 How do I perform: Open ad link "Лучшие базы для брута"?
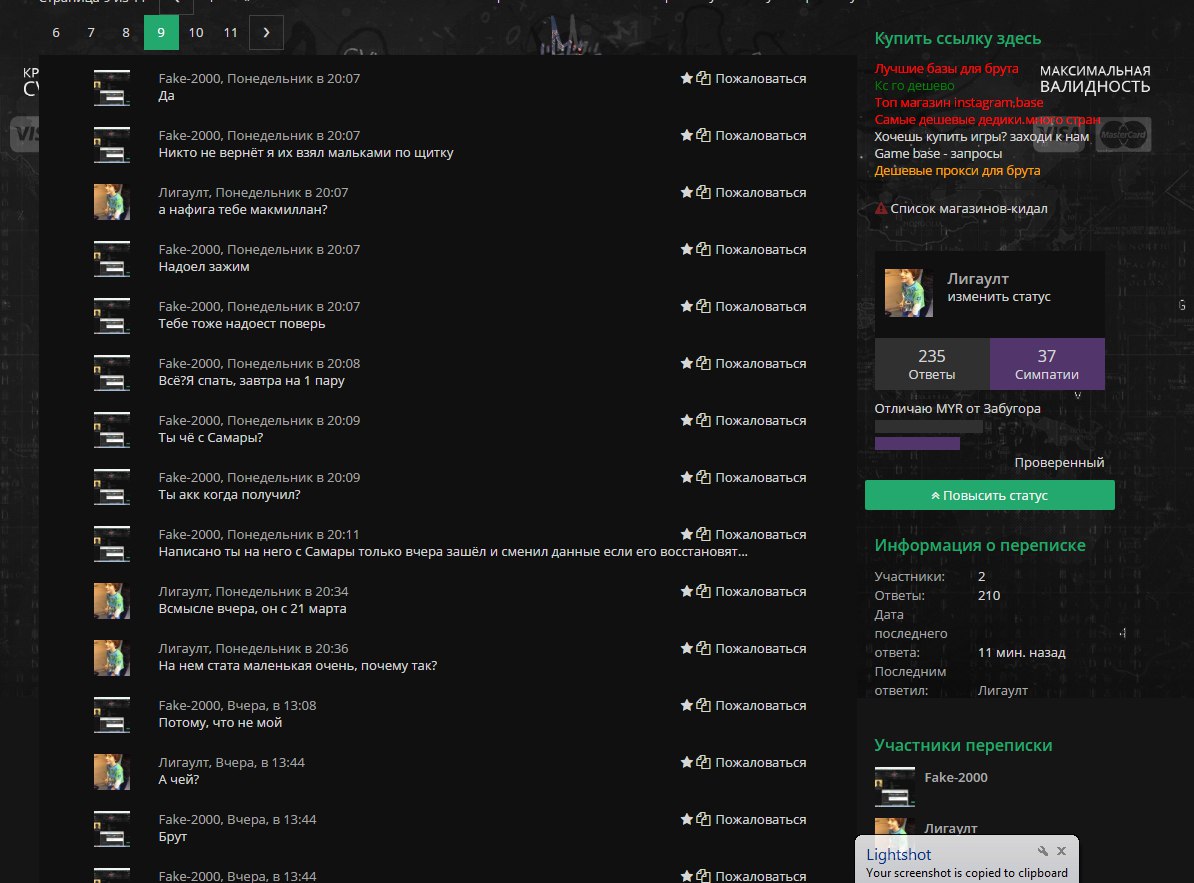(x=946, y=69)
